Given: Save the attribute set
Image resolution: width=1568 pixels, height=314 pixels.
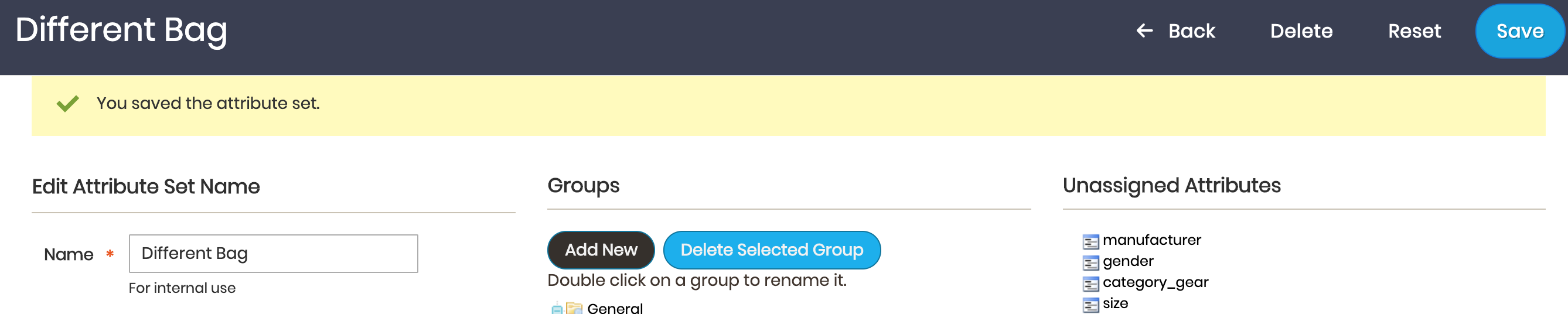Looking at the screenshot, I should (x=1519, y=31).
